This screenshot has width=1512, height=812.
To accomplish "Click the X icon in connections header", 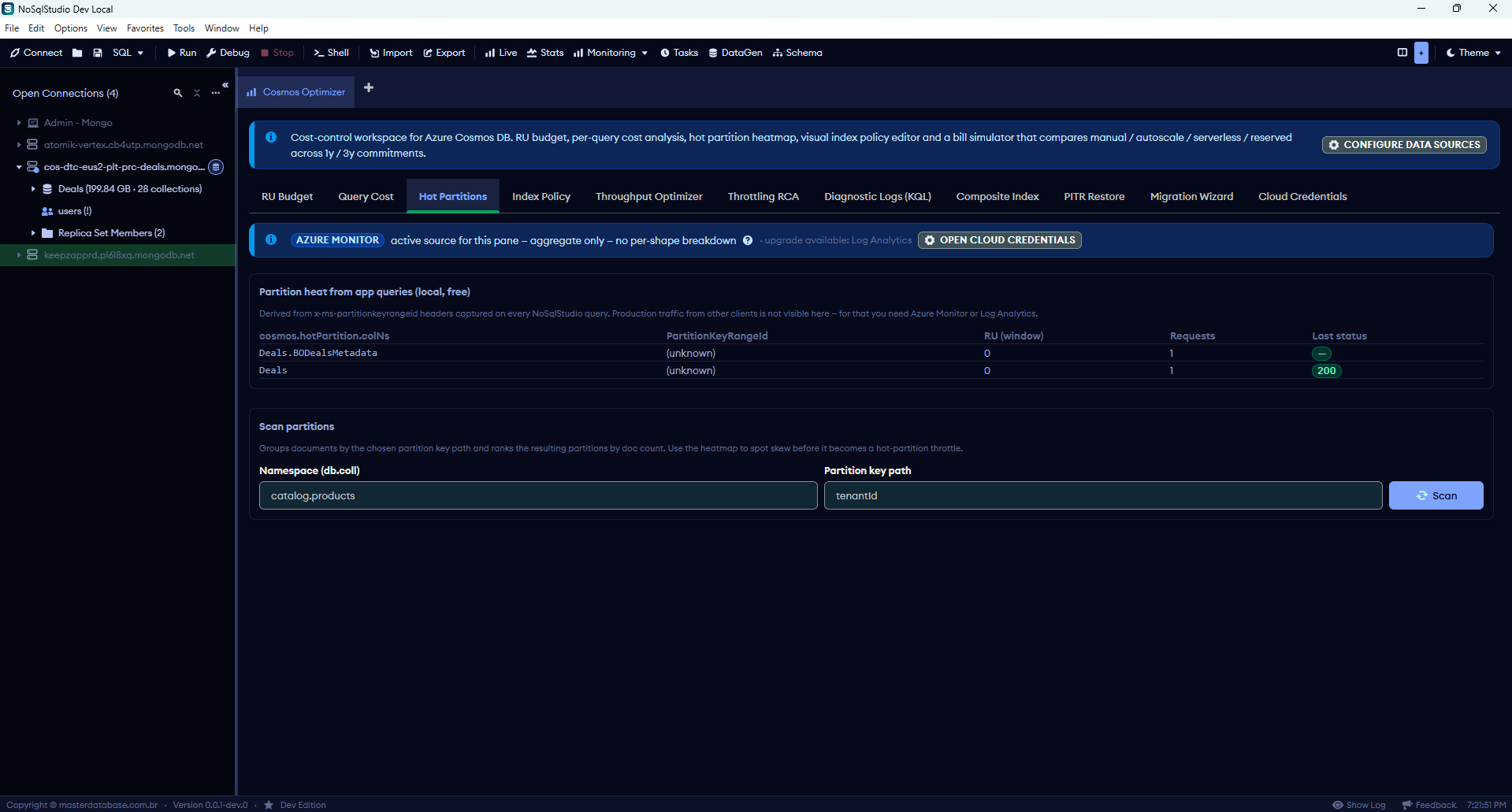I will [x=197, y=93].
